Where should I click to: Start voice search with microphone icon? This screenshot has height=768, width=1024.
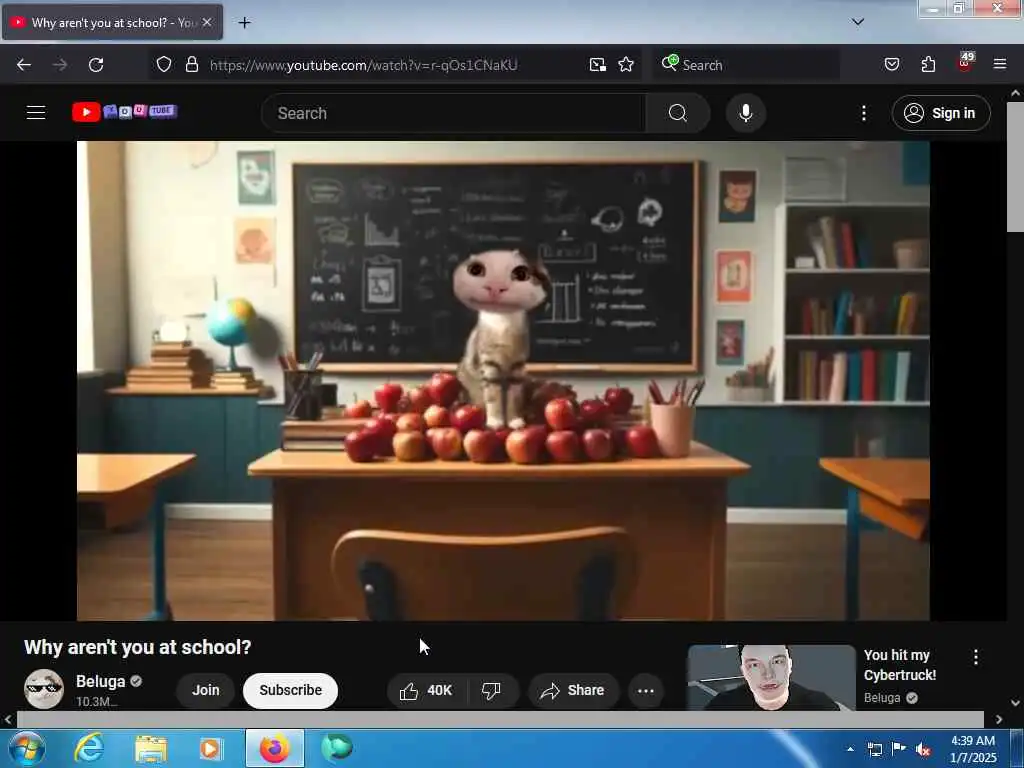coord(746,113)
